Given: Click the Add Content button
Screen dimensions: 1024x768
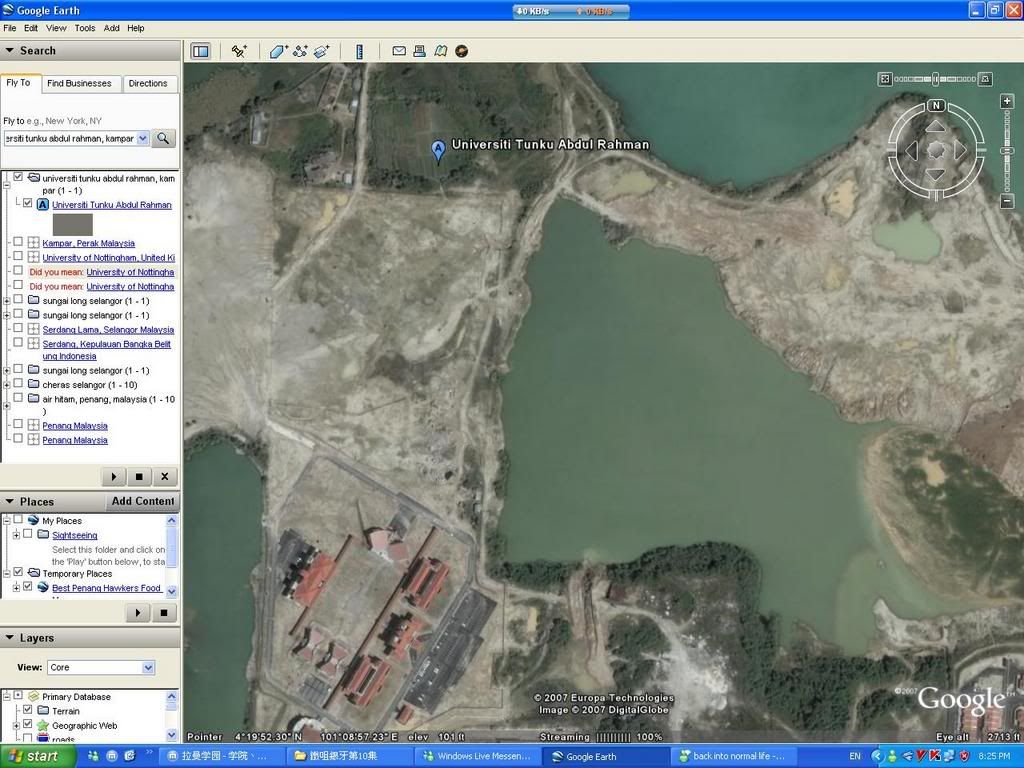Looking at the screenshot, I should pos(143,501).
